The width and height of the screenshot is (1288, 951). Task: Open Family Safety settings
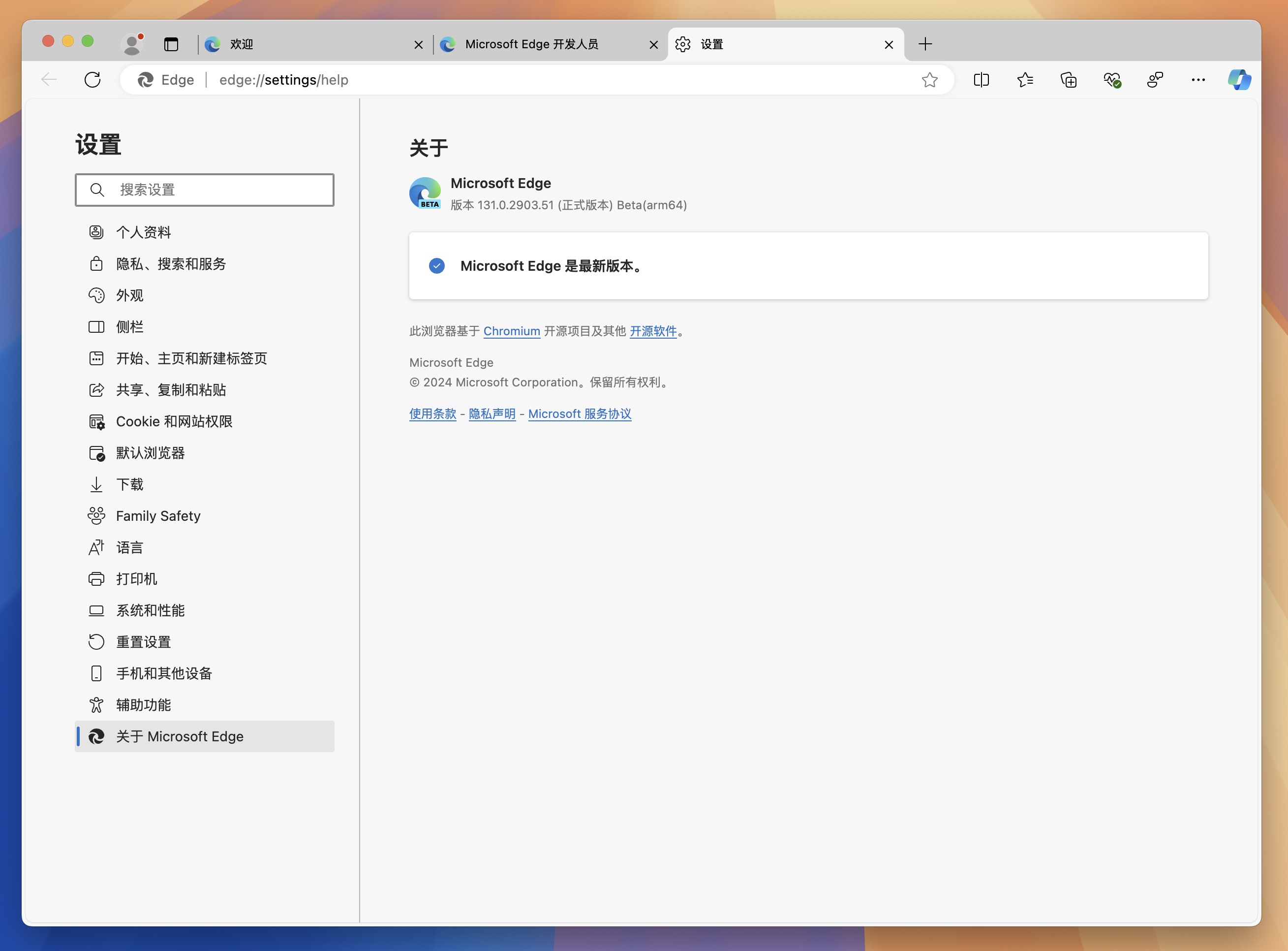pyautogui.click(x=204, y=516)
